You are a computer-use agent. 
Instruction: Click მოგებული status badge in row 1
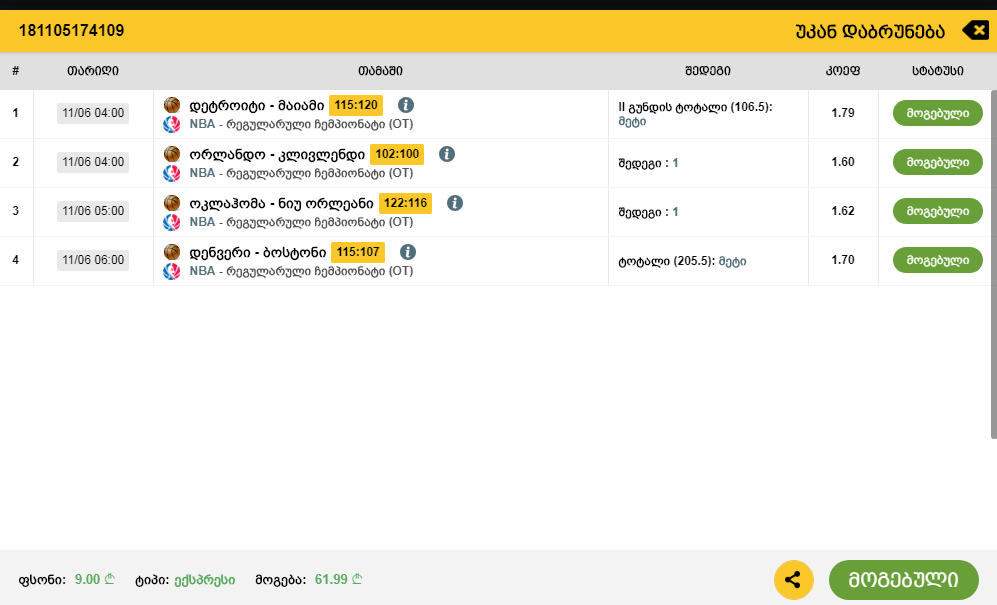tap(938, 113)
